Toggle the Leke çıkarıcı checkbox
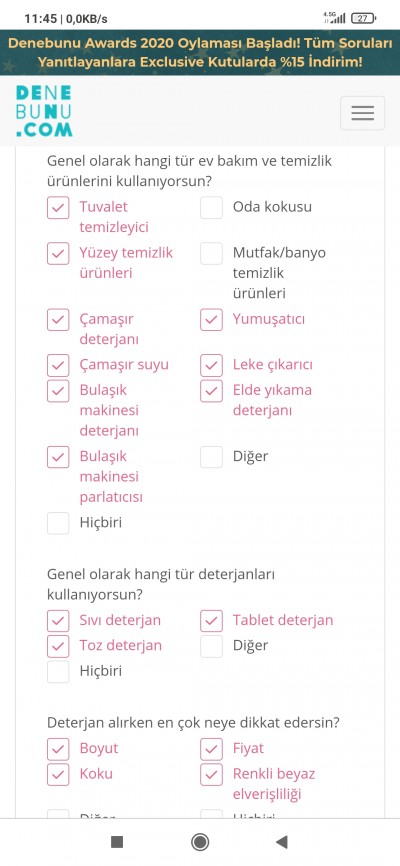 211,365
